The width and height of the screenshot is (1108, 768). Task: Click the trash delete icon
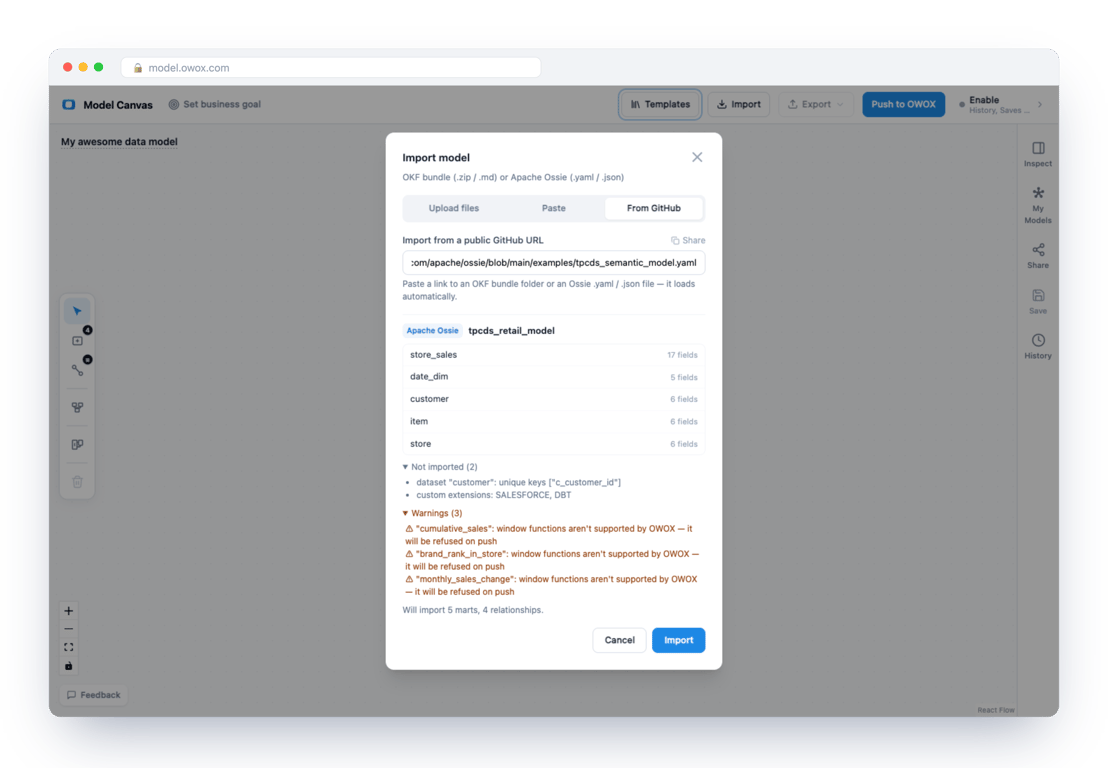point(77,482)
